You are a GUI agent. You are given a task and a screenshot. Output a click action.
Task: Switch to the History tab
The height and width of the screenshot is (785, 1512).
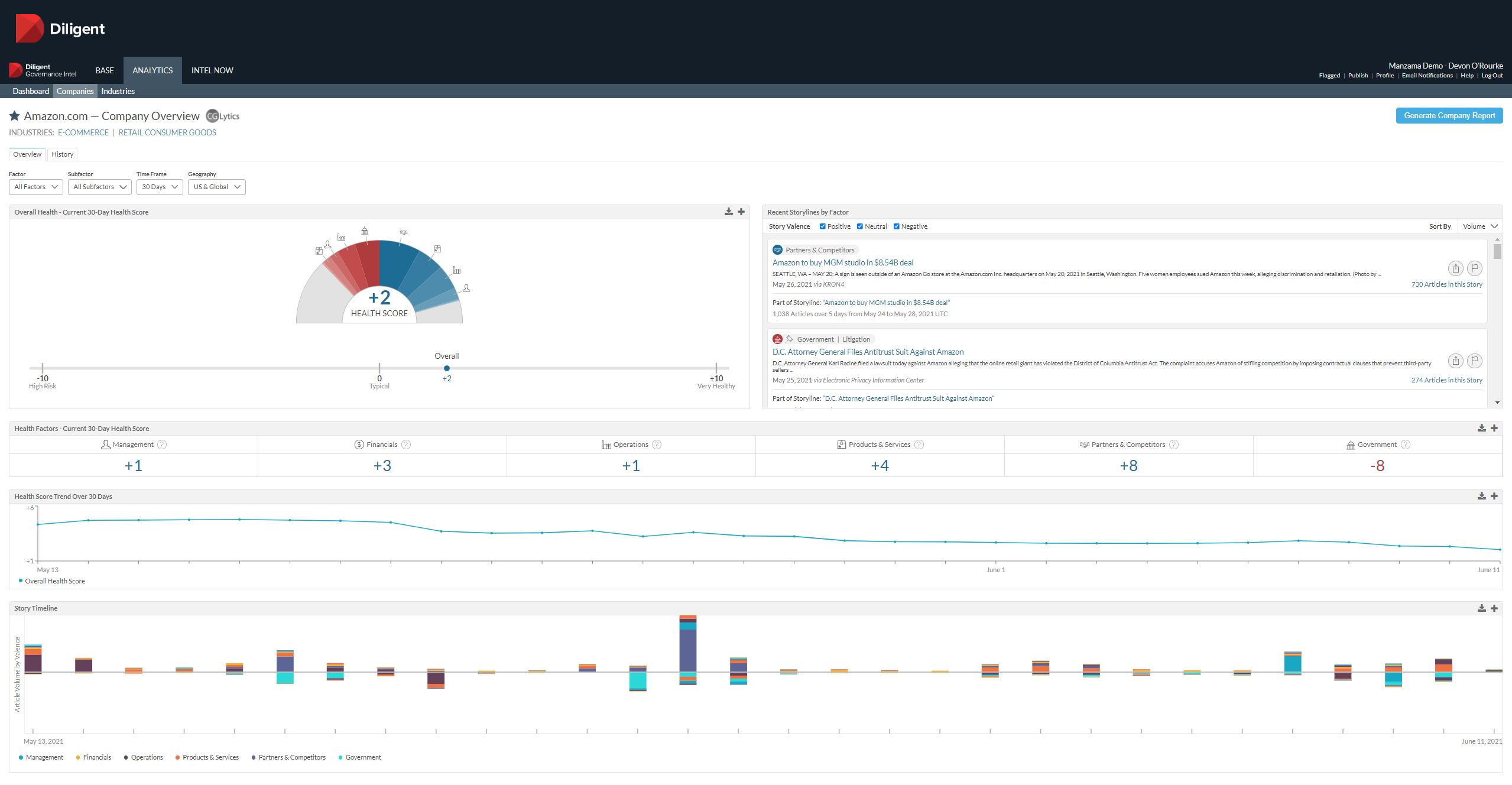[x=62, y=154]
